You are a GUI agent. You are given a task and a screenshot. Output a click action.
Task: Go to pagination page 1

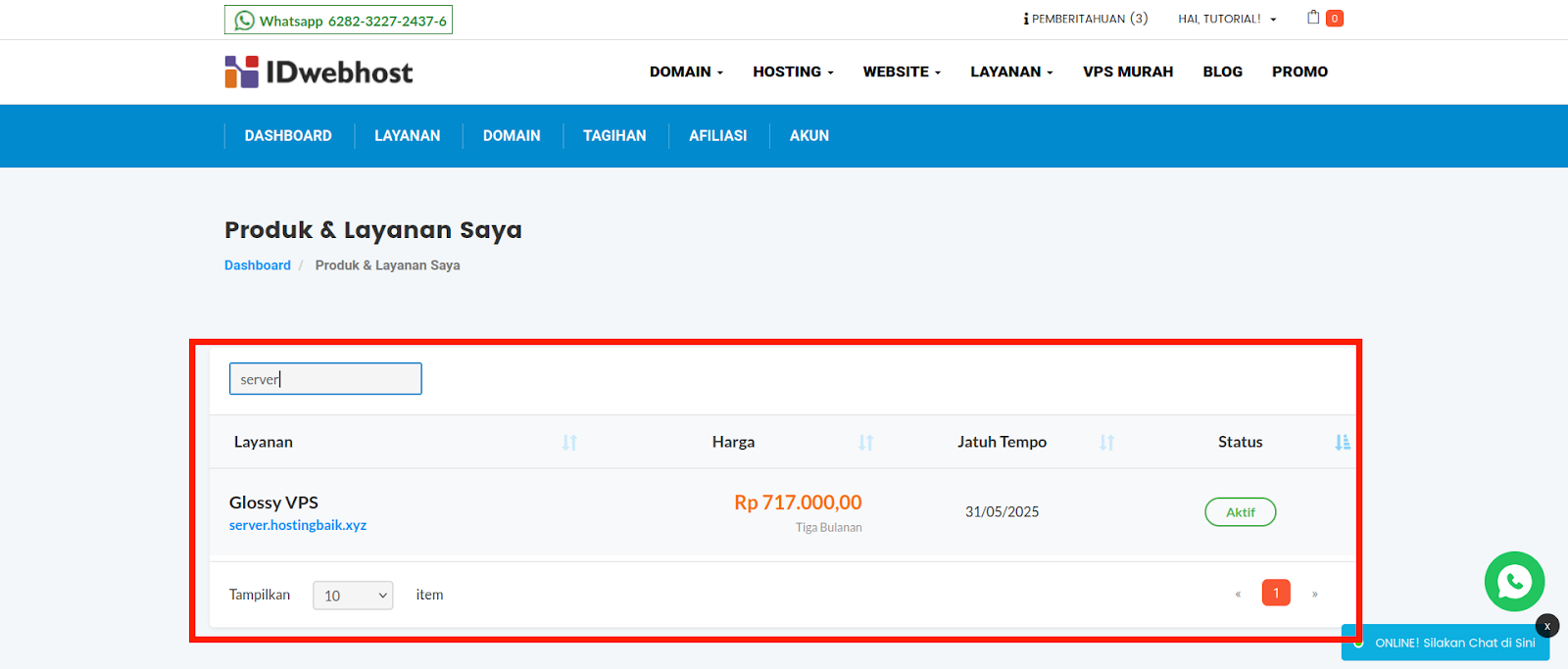point(1276,593)
